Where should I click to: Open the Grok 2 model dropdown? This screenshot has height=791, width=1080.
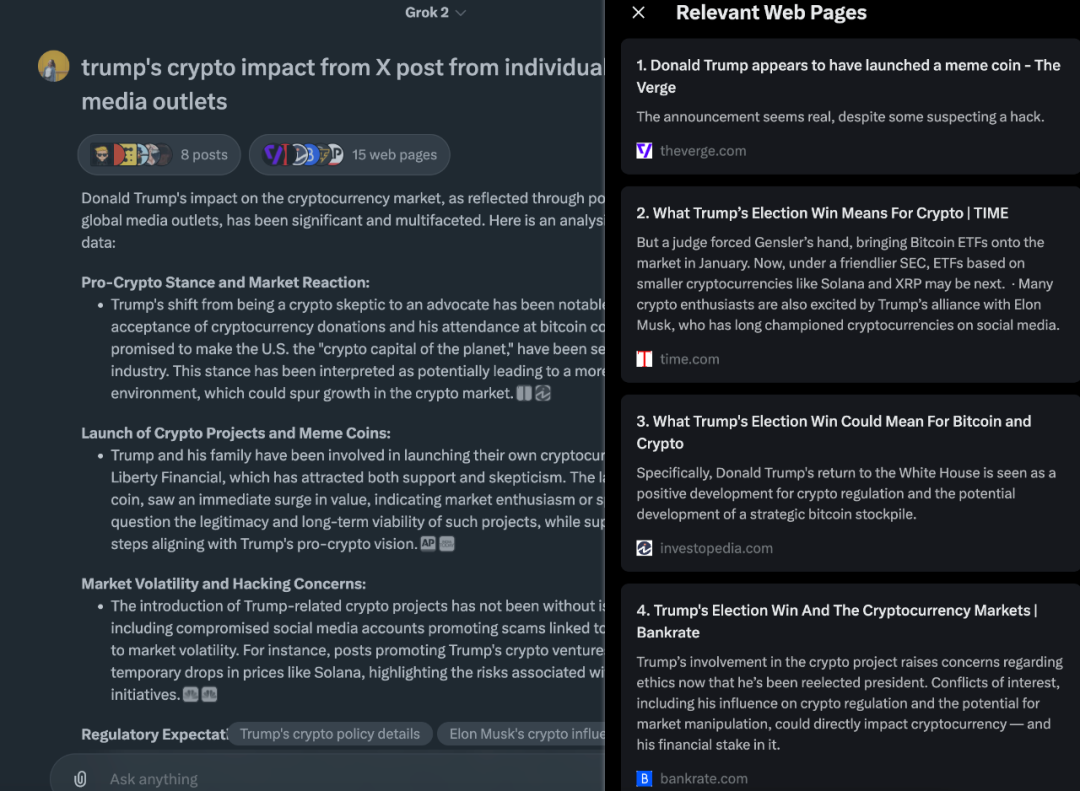pyautogui.click(x=435, y=12)
